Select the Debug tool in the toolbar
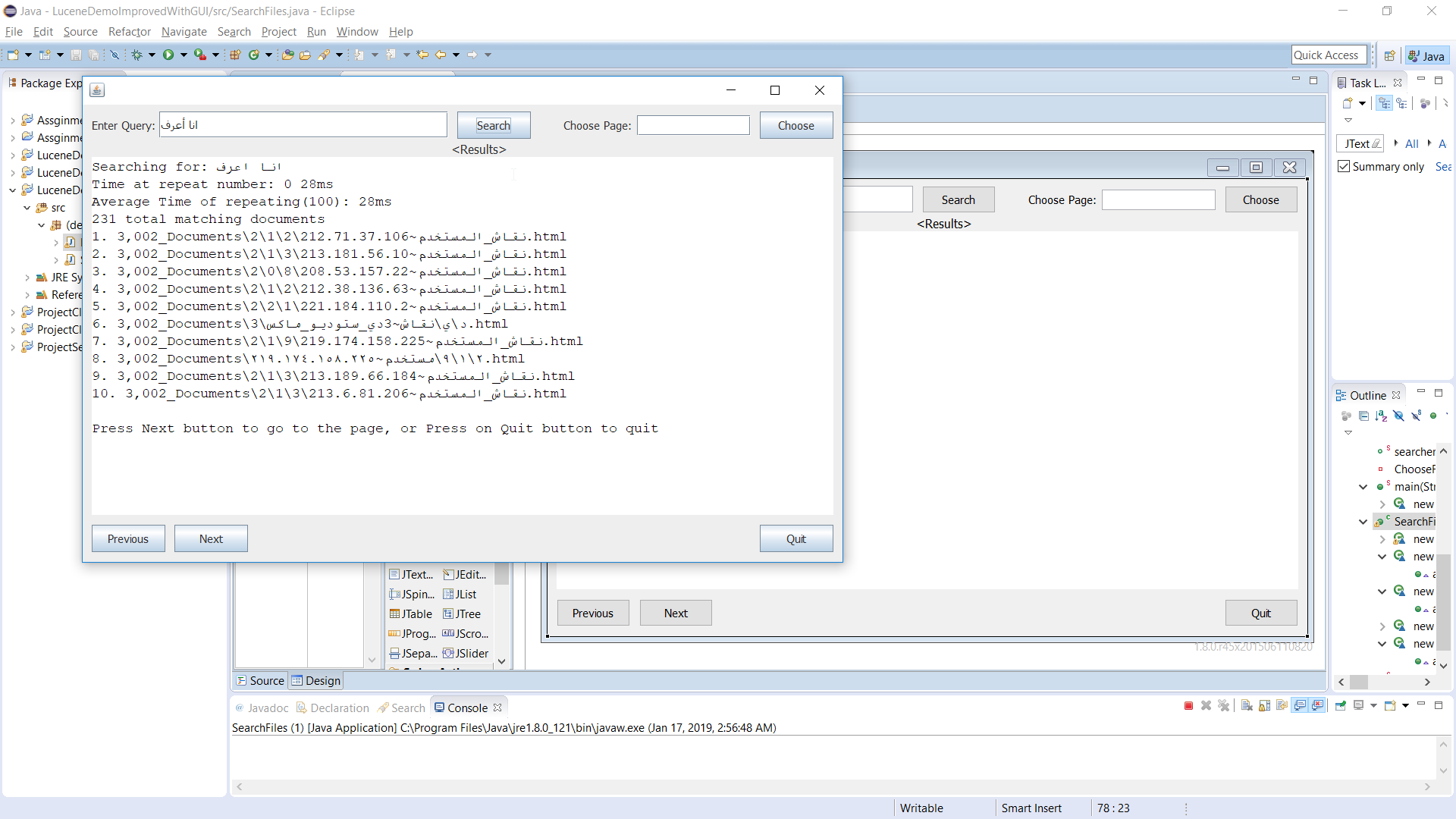 point(136,55)
